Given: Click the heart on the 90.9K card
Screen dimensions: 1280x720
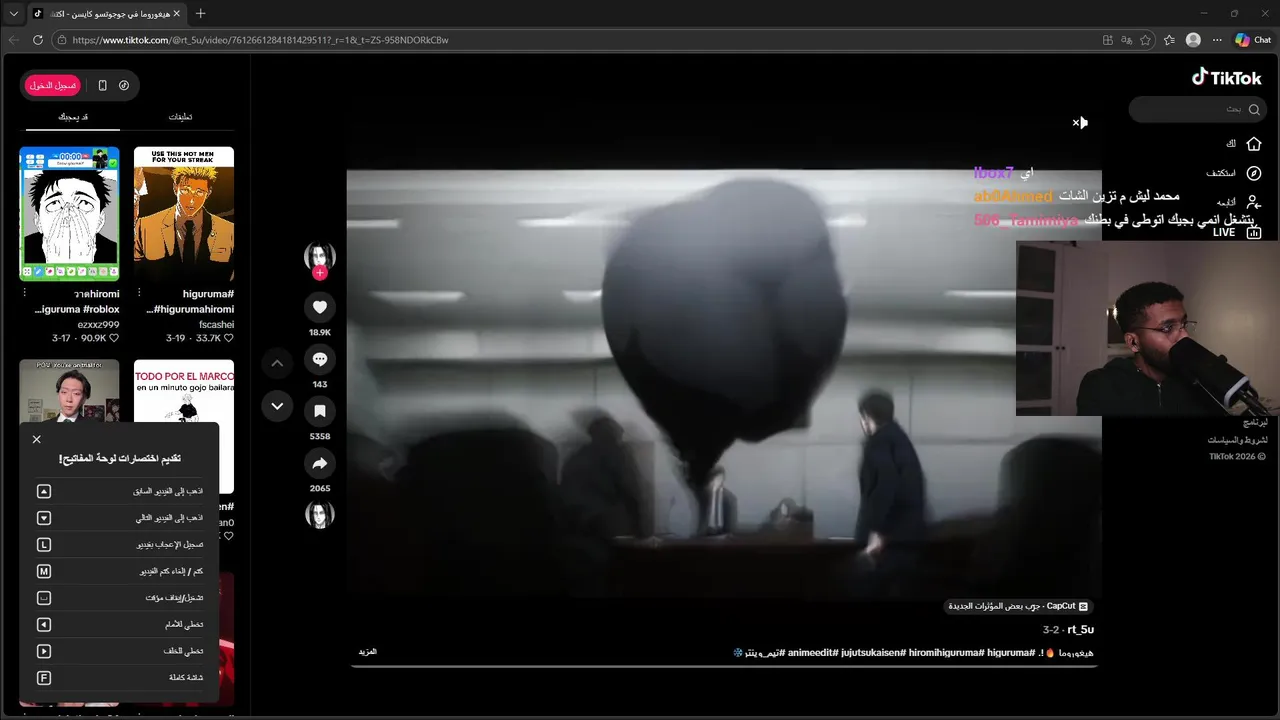Looking at the screenshot, I should [114, 339].
